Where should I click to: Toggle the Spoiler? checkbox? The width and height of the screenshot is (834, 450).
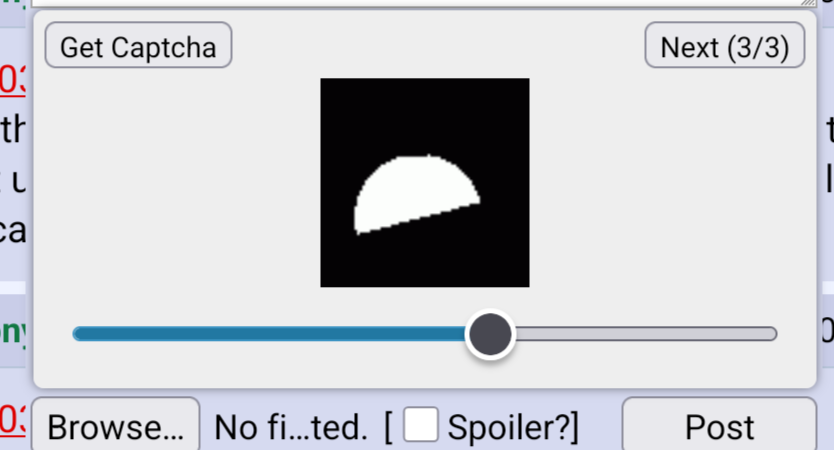(x=421, y=424)
